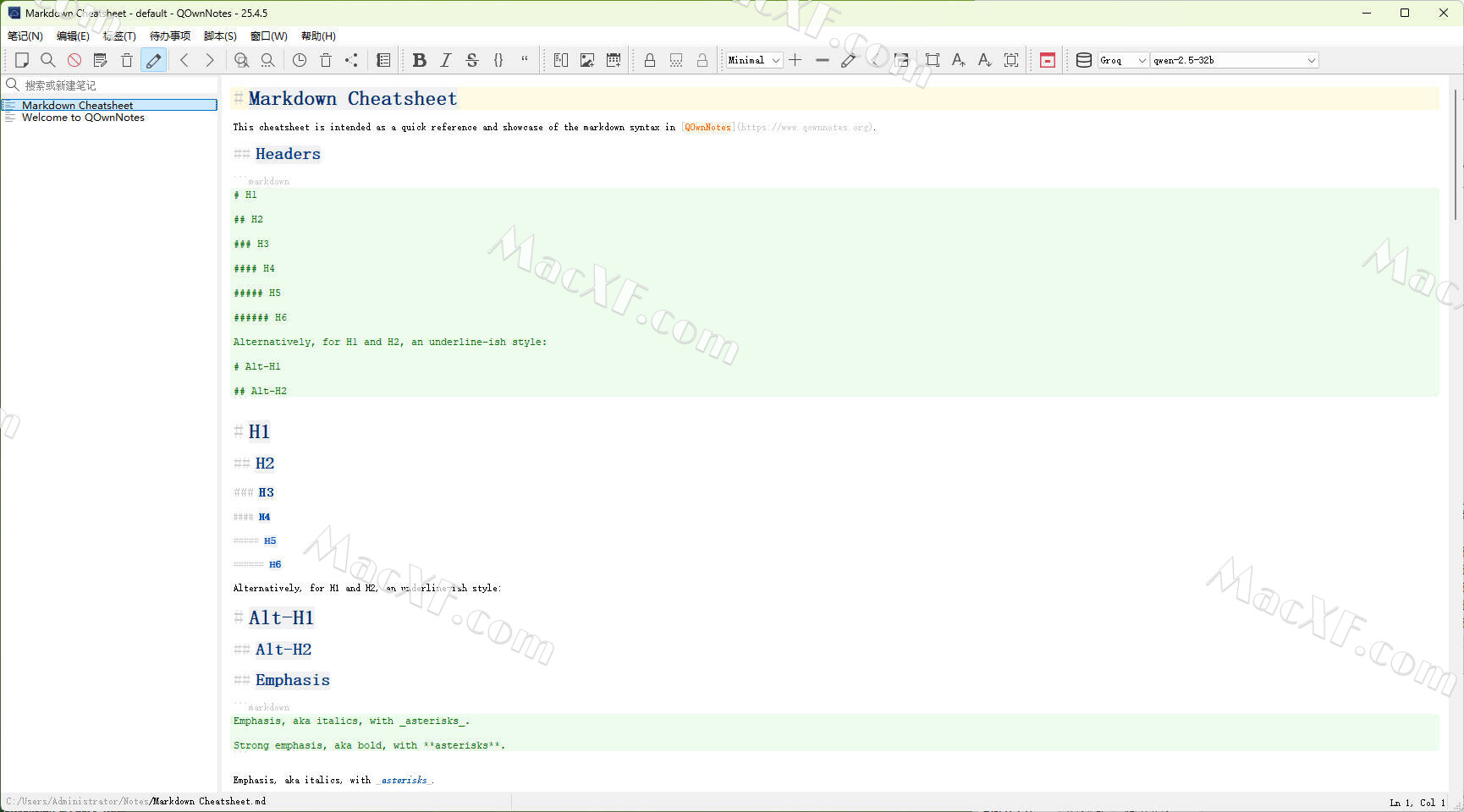The width and height of the screenshot is (1464, 812).
Task: Add new workspace with plus icon
Action: point(795,60)
